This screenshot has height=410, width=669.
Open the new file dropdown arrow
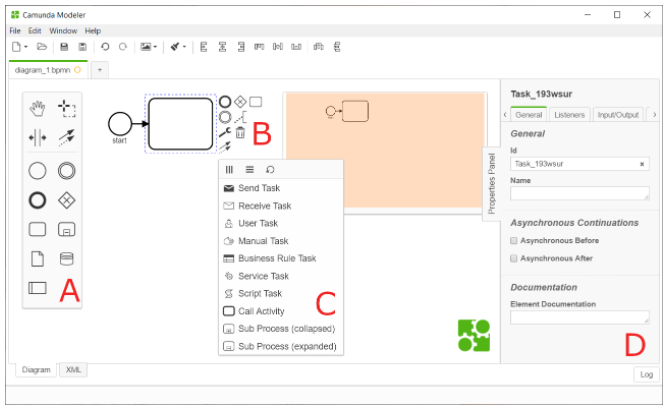[x=26, y=47]
